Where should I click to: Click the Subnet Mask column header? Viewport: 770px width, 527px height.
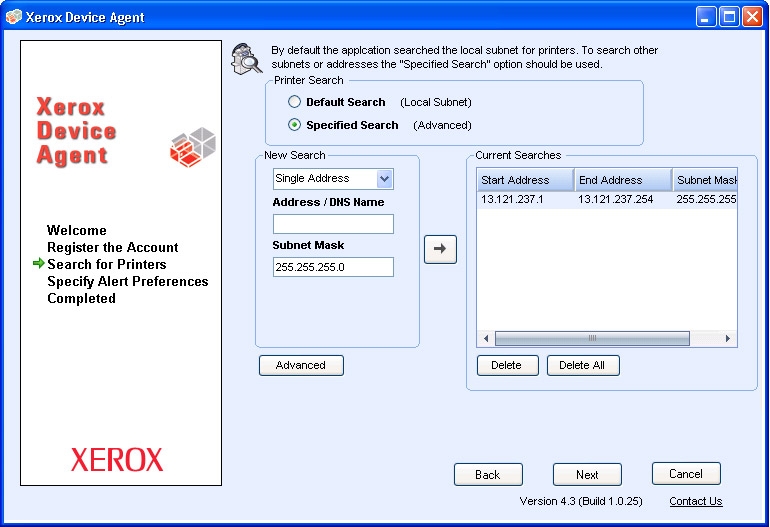[705, 180]
